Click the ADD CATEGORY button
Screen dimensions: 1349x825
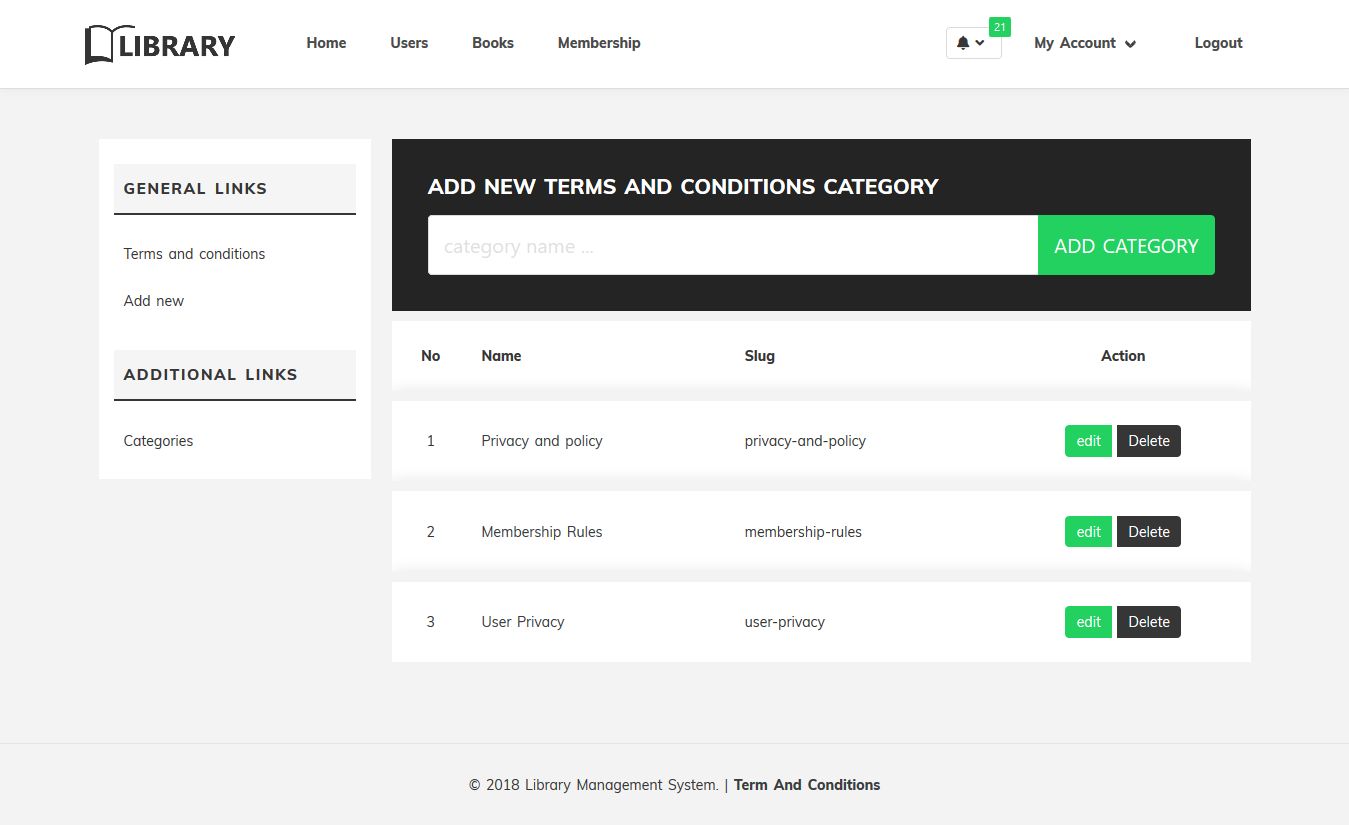click(x=1126, y=245)
